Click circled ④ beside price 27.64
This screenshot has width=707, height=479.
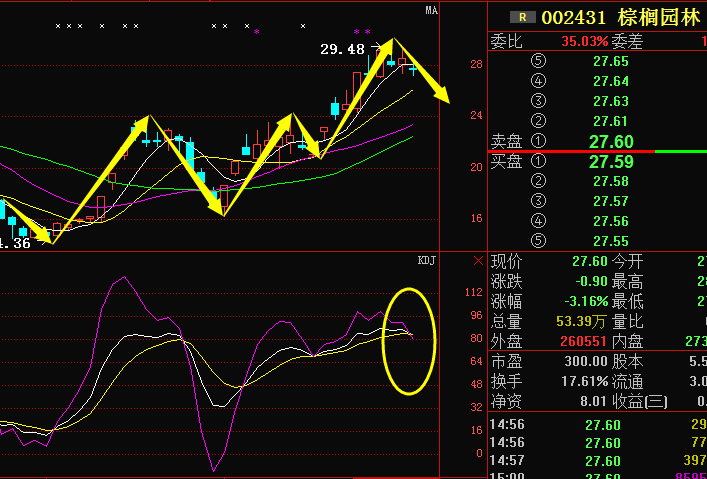538,81
